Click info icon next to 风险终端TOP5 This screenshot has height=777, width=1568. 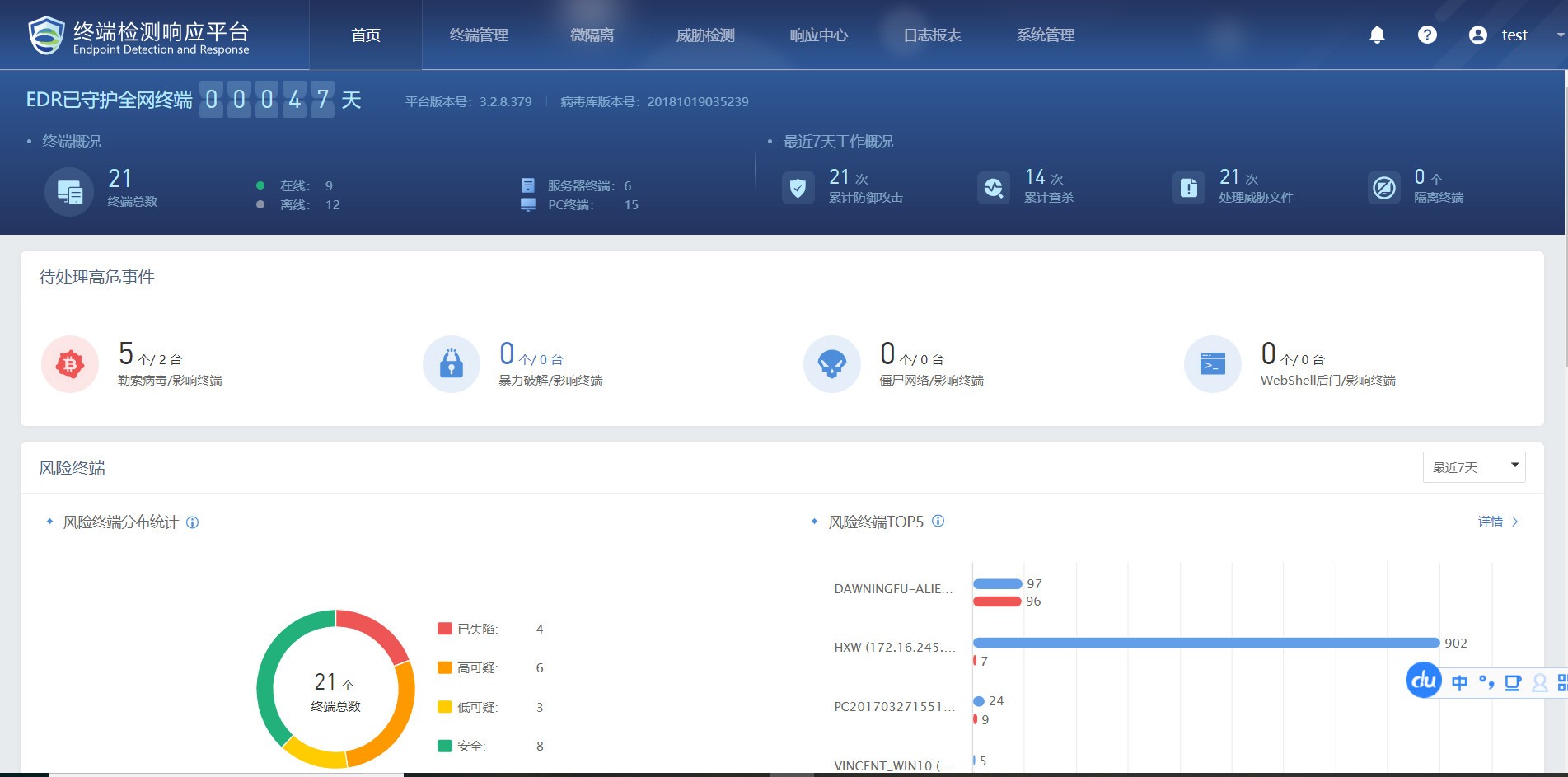click(x=938, y=521)
